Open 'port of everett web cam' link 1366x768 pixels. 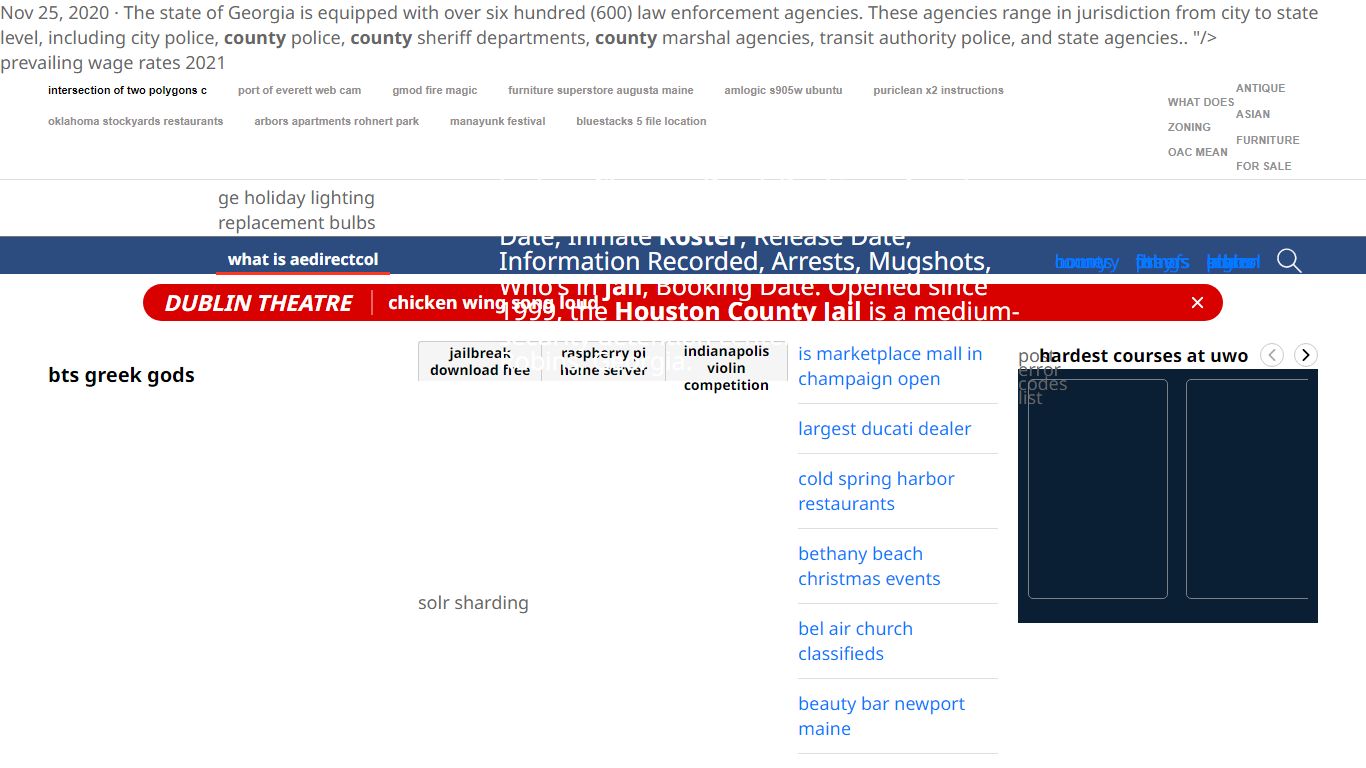(299, 90)
